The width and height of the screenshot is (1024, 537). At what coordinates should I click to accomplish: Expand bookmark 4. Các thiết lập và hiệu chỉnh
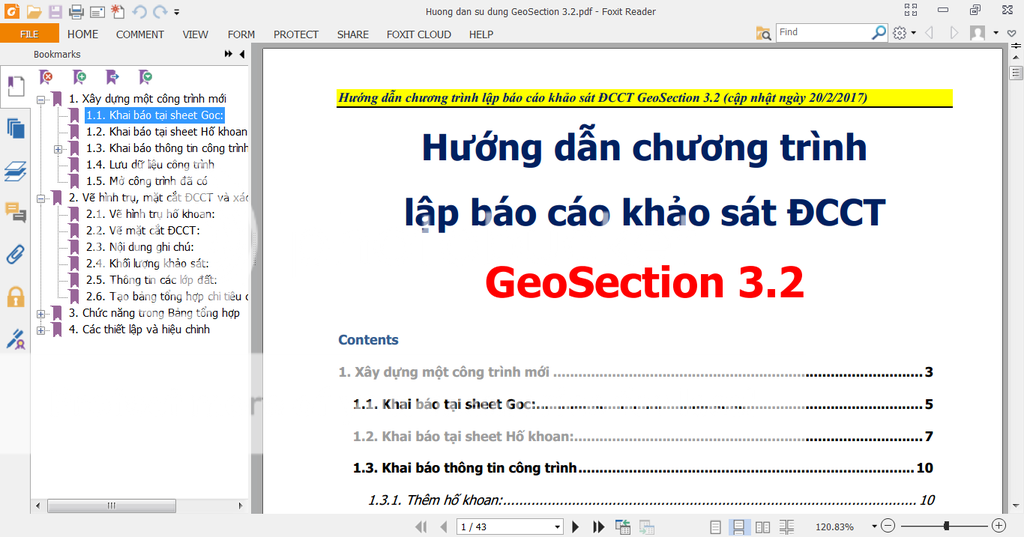(40, 331)
